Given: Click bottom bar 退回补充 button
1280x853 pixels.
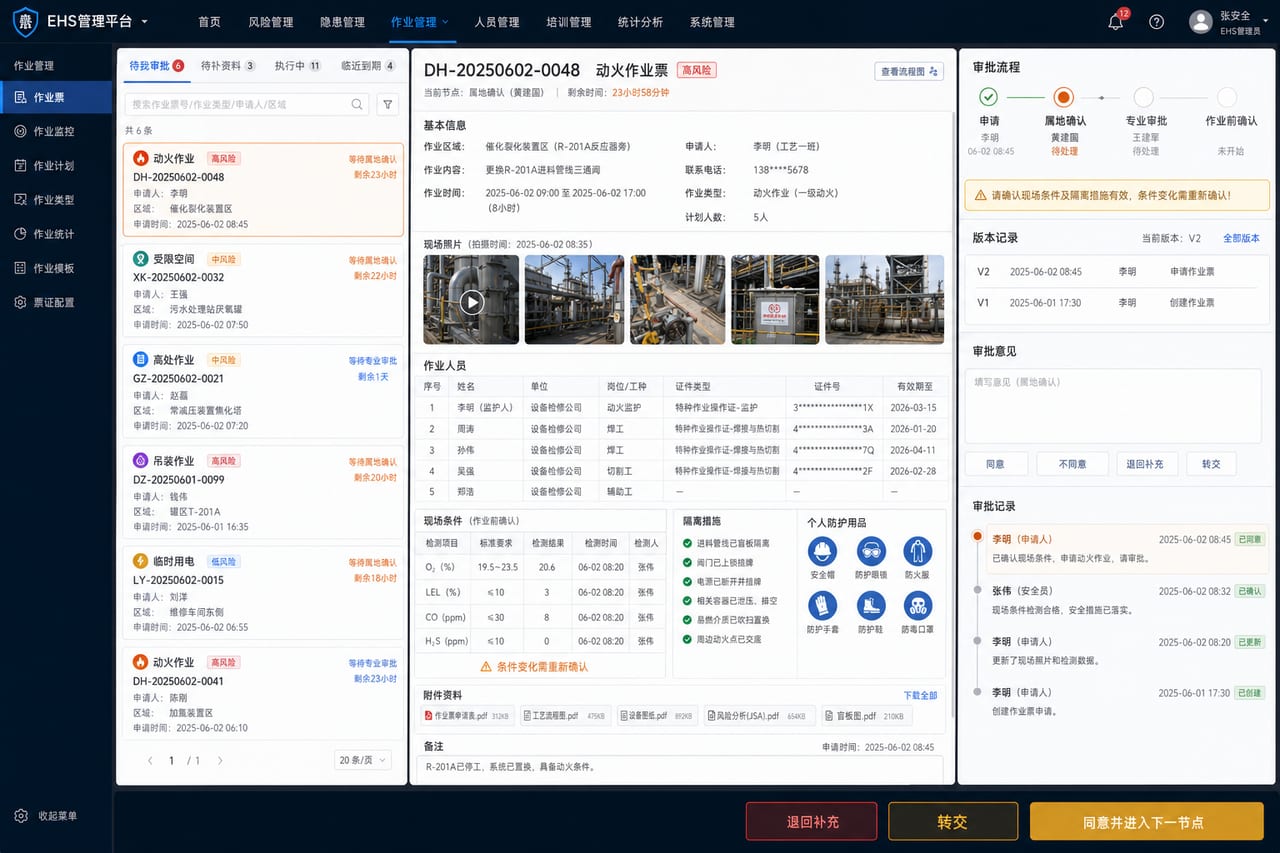Looking at the screenshot, I should (812, 822).
